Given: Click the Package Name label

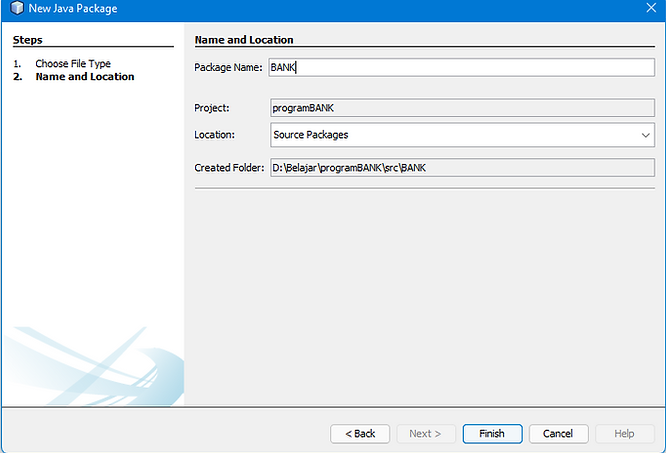Looking at the screenshot, I should tap(228, 68).
